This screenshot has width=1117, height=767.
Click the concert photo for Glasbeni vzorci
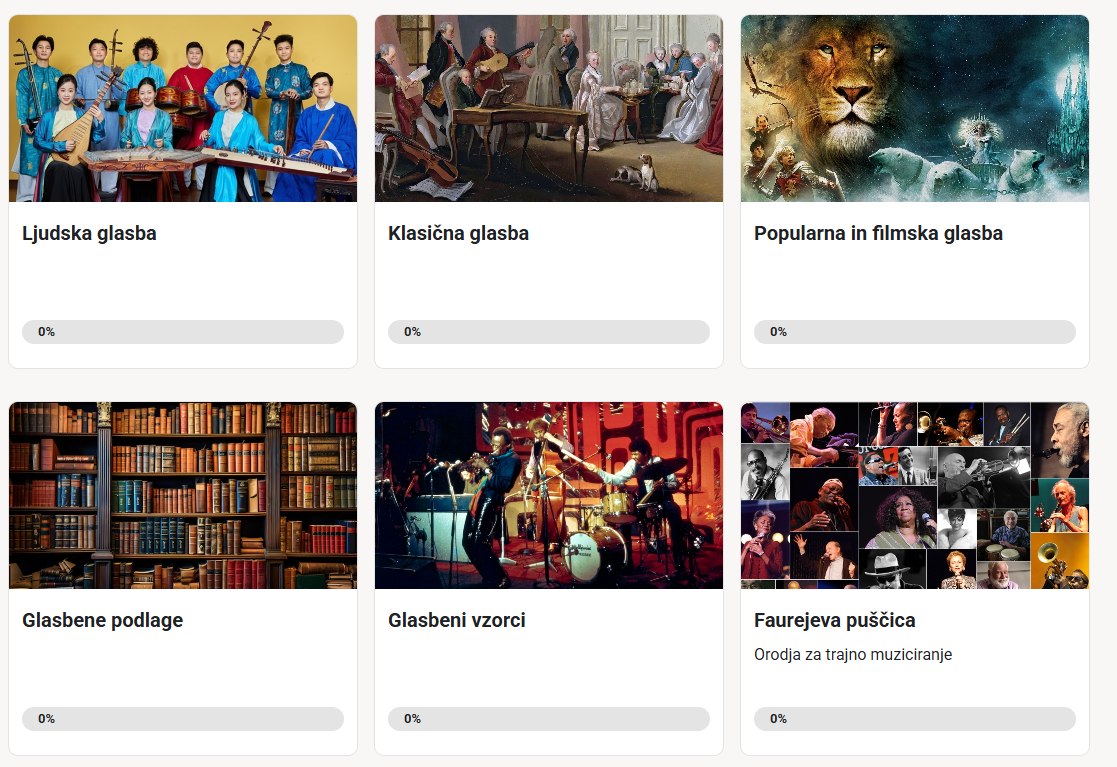(x=548, y=495)
